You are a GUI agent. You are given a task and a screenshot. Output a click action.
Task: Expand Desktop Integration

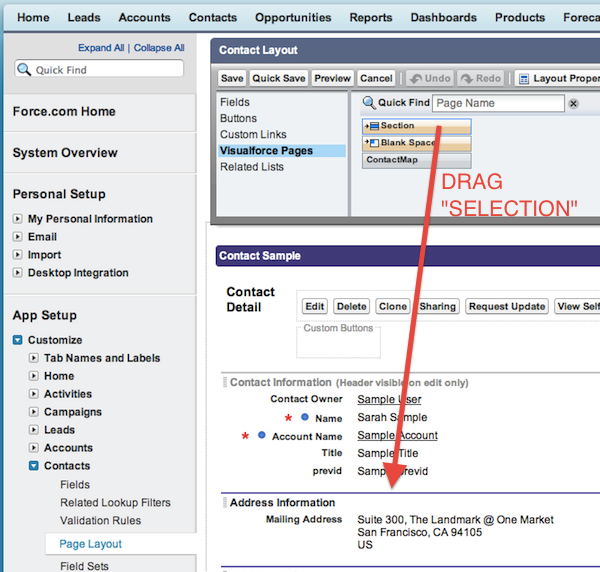17,272
